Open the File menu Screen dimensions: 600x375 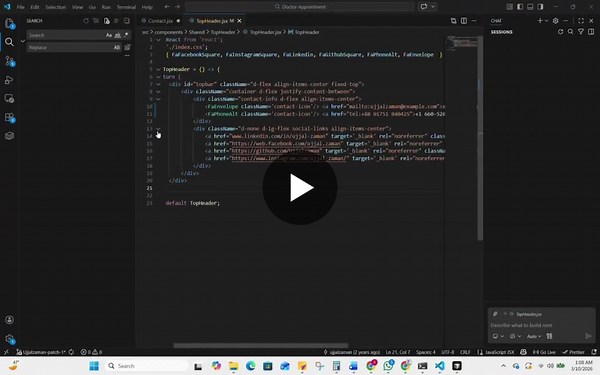(x=20, y=7)
